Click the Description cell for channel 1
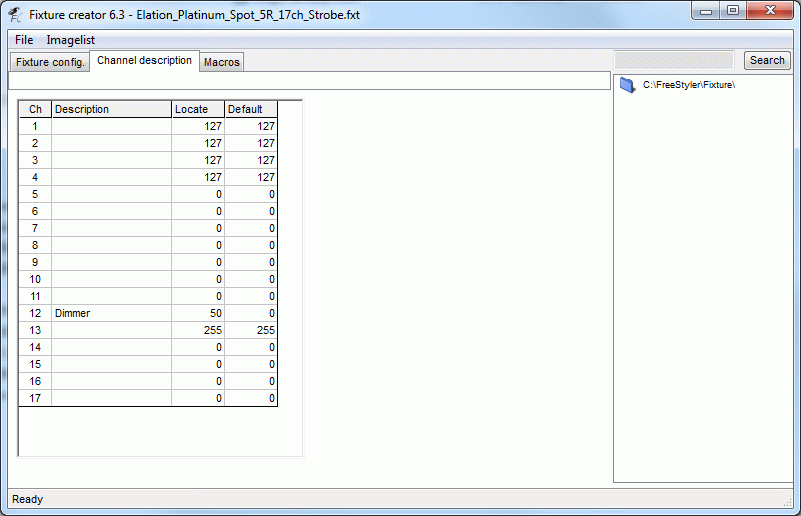This screenshot has height=516, width=801. (x=111, y=126)
